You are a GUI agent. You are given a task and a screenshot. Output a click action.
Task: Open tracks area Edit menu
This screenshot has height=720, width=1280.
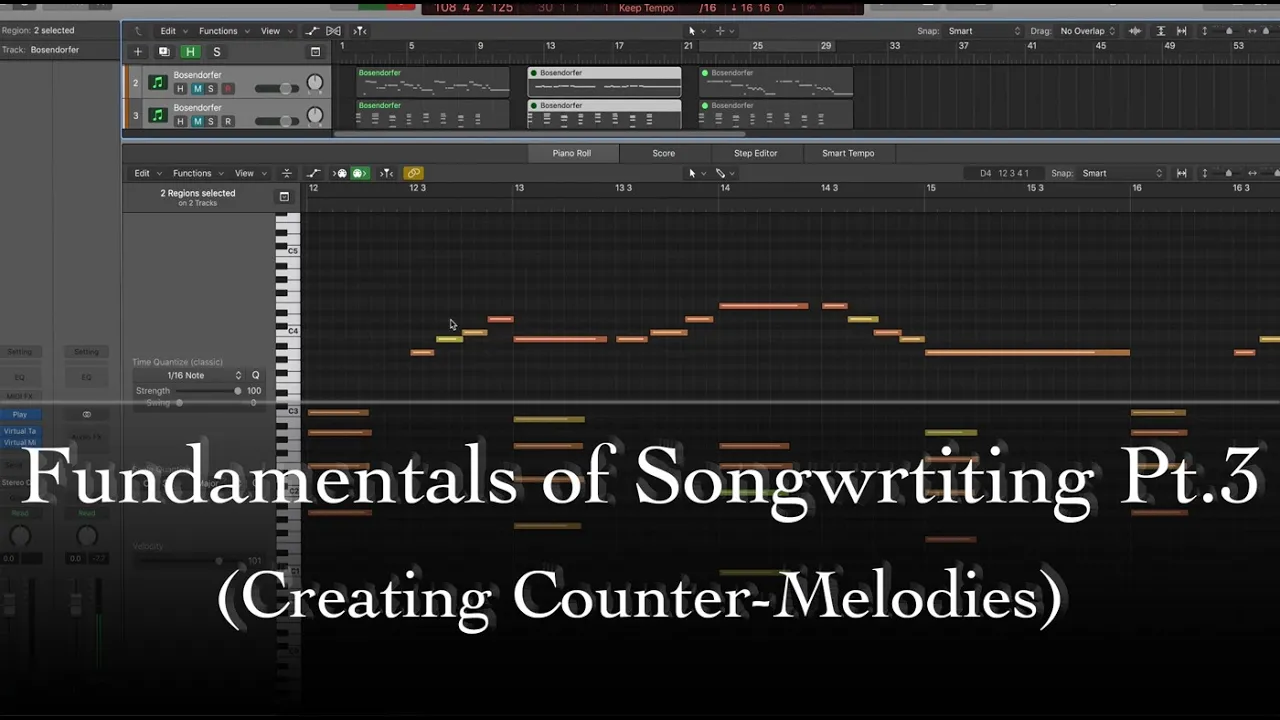(x=173, y=31)
